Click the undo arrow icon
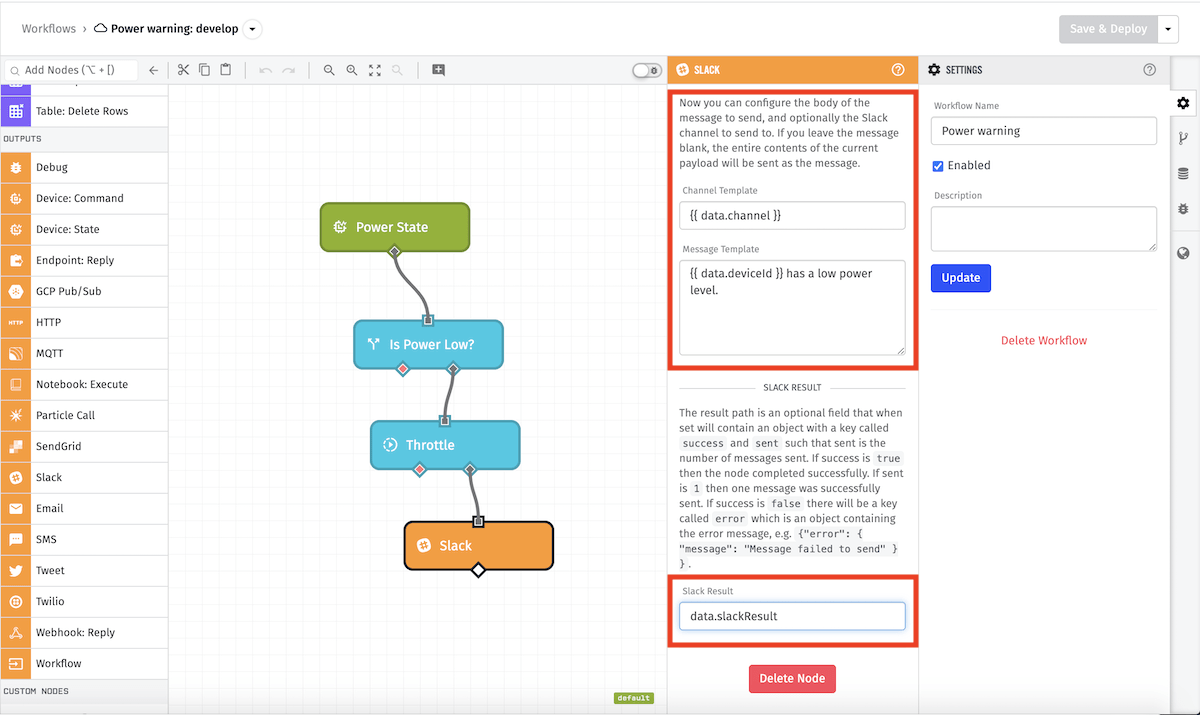Image resolution: width=1200 pixels, height=715 pixels. point(265,70)
